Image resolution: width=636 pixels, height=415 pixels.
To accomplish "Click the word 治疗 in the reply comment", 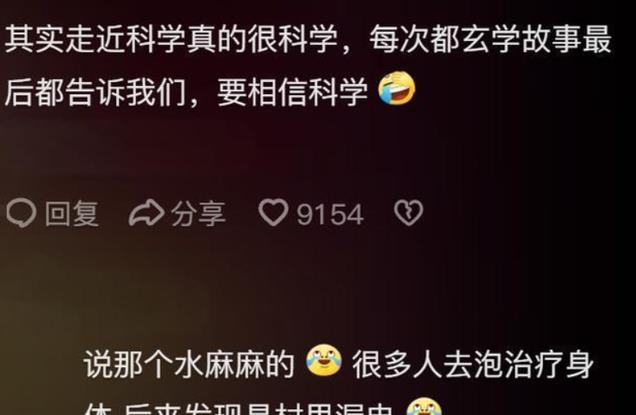I will 534,365.
